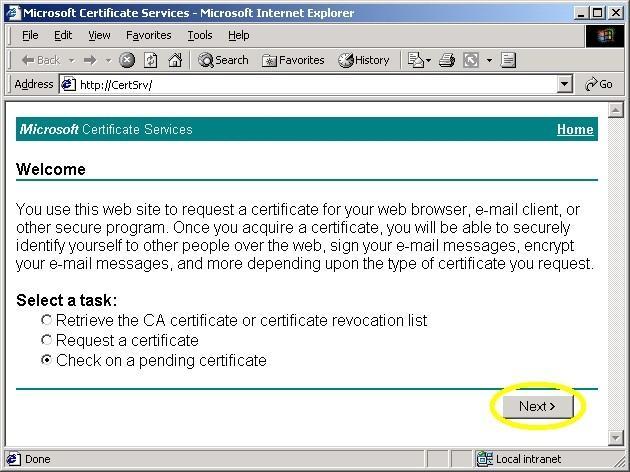
Task: Click the scrollbar up arrow
Action: (x=616, y=110)
